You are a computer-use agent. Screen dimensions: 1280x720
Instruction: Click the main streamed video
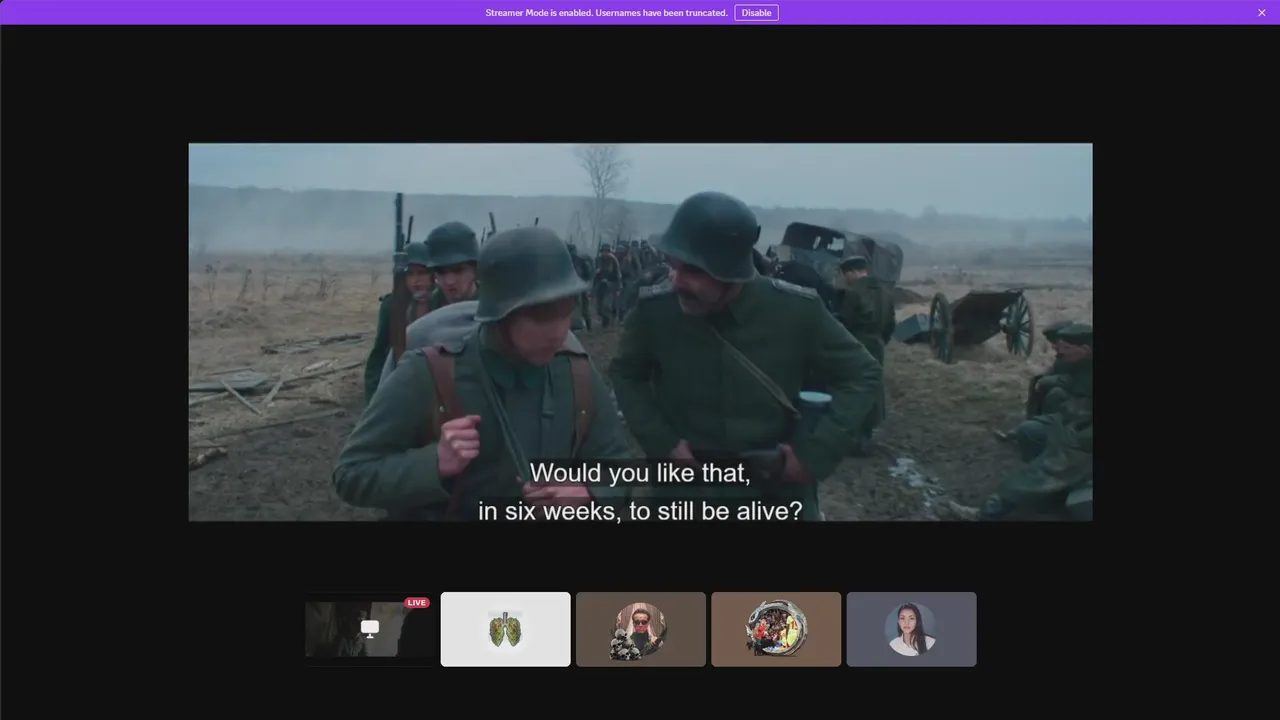[640, 332]
